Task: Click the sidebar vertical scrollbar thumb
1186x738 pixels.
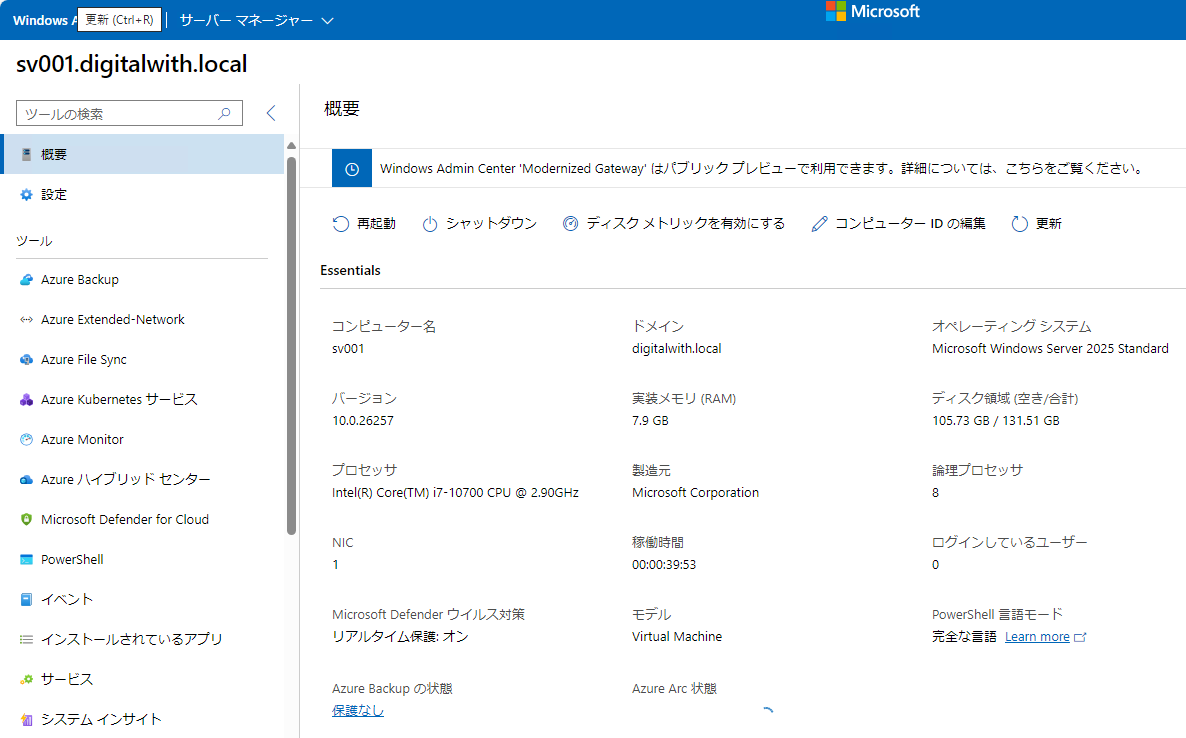Action: 292,344
